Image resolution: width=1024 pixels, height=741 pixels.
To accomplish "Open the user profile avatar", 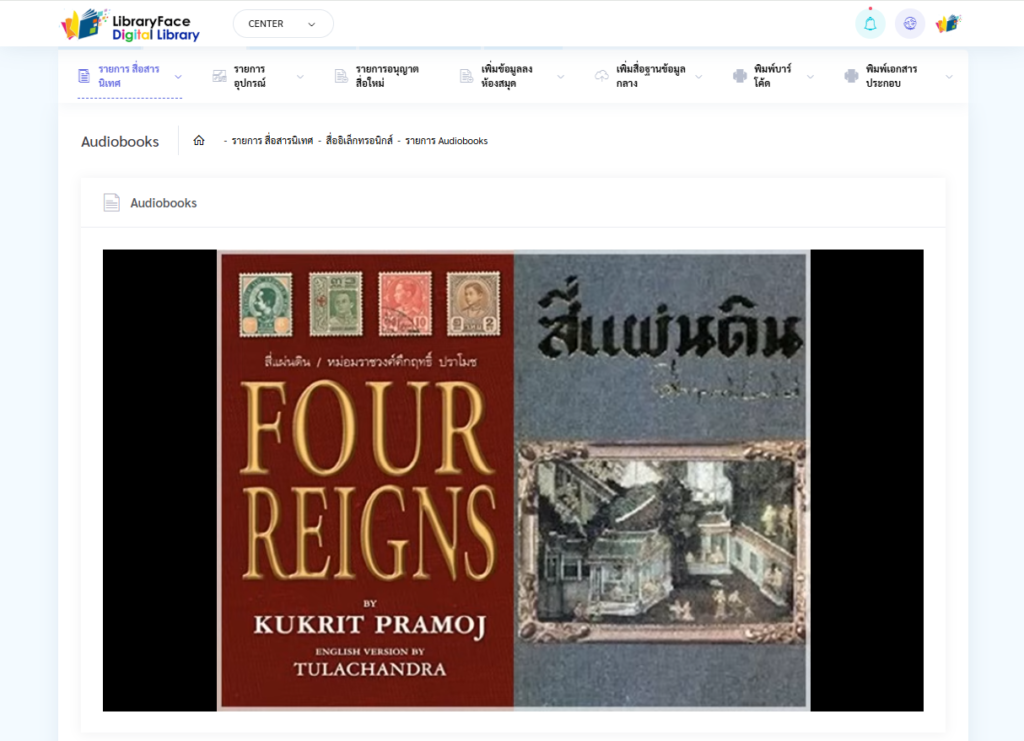I will click(948, 24).
